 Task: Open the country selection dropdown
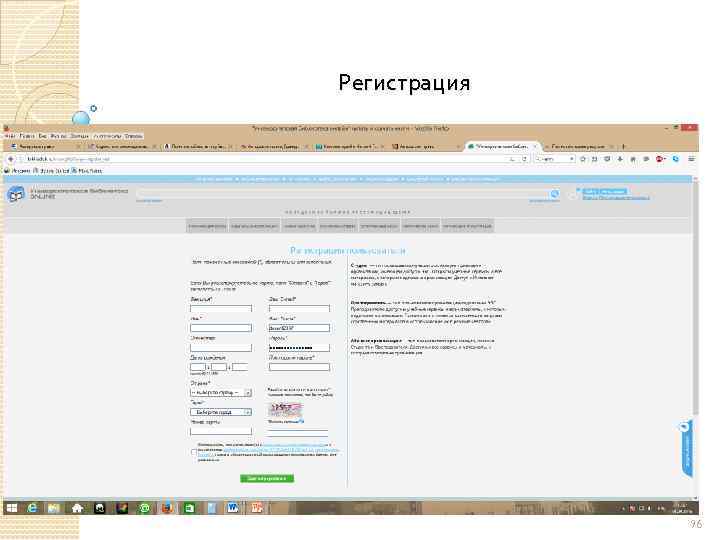[x=221, y=393]
